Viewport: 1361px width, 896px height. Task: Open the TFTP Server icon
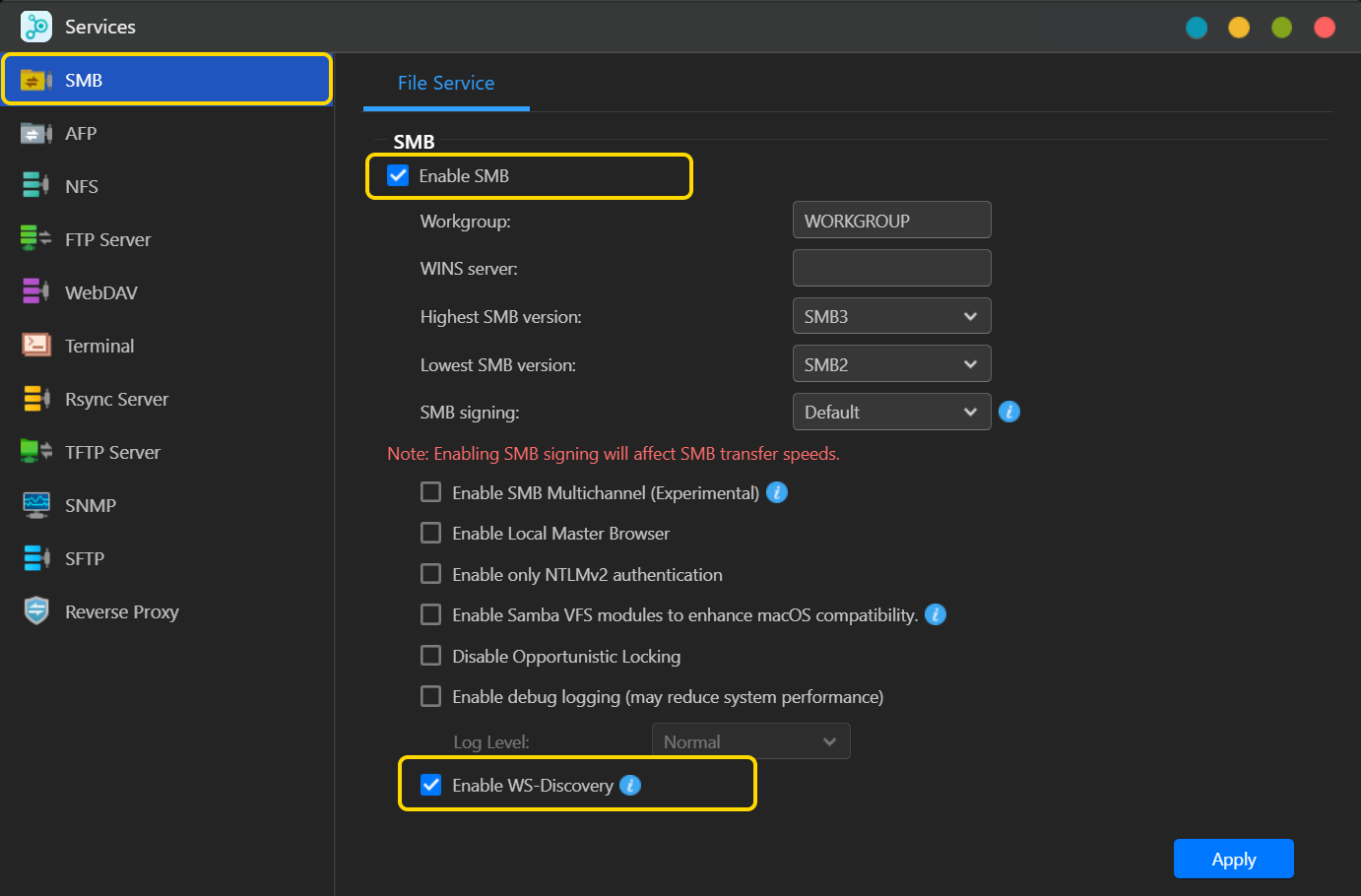[36, 452]
